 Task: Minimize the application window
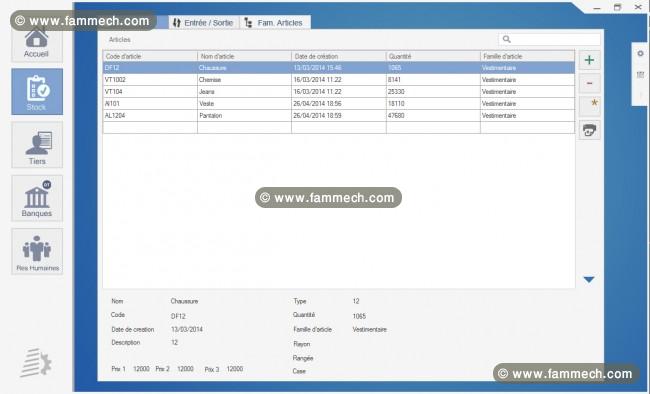coord(597,7)
